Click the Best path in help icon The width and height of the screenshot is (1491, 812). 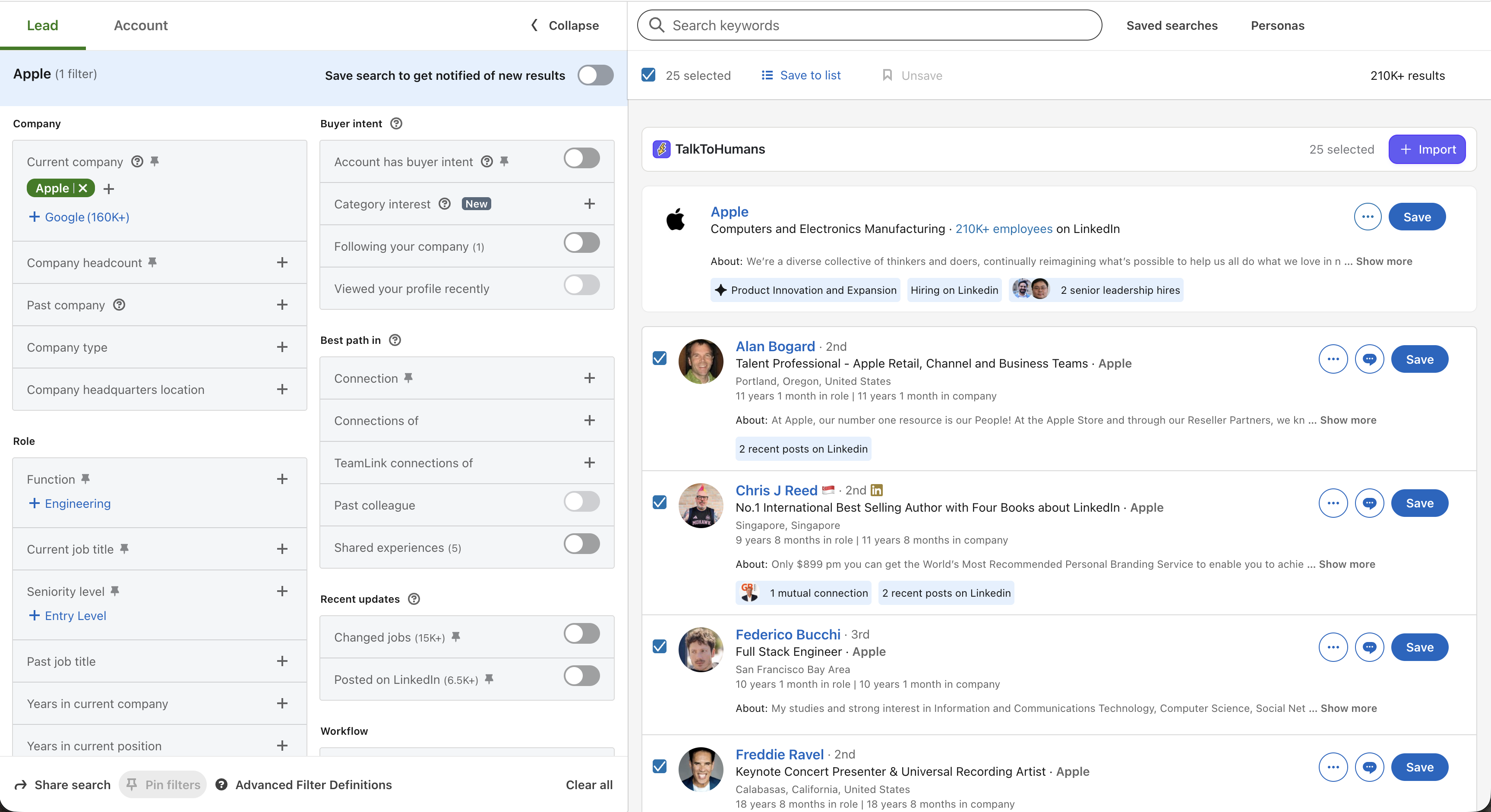coord(395,340)
